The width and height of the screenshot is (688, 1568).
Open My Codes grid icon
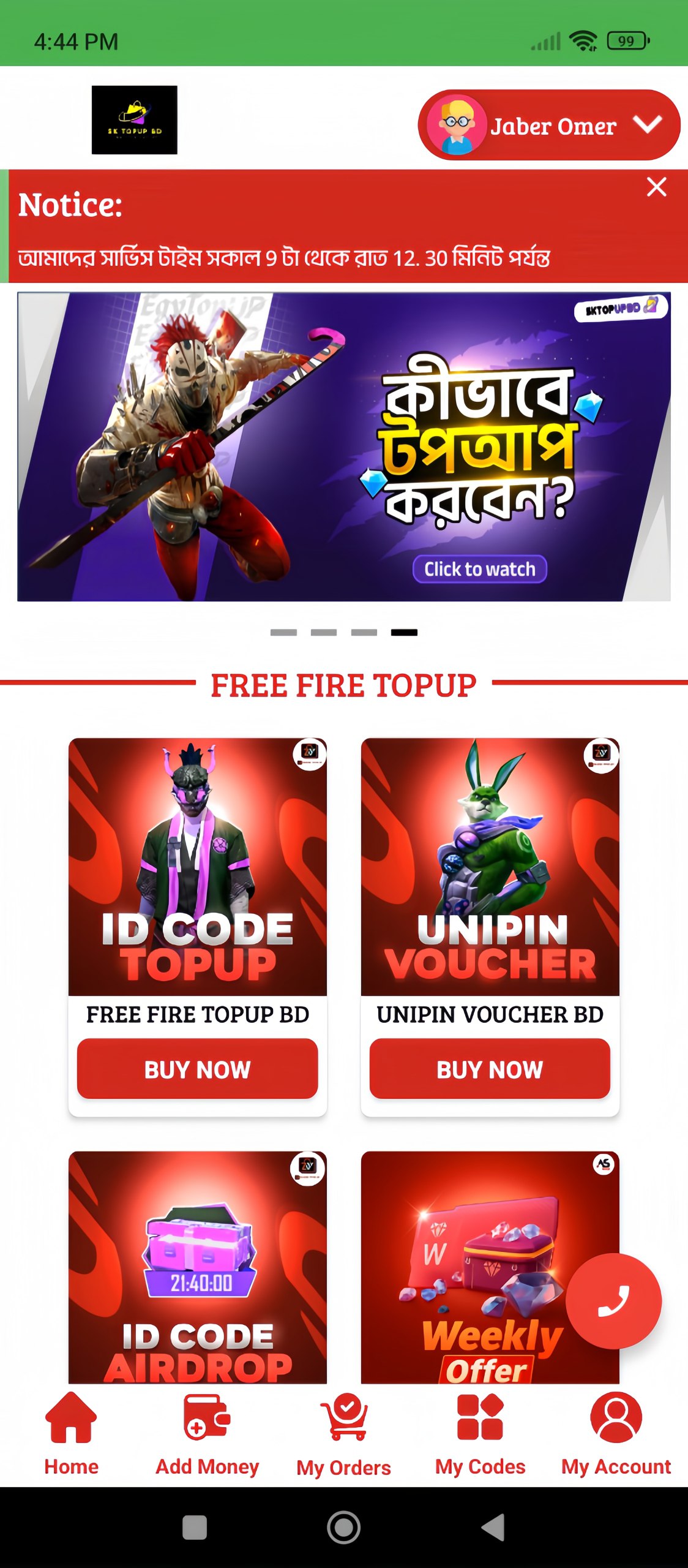coord(480,1416)
